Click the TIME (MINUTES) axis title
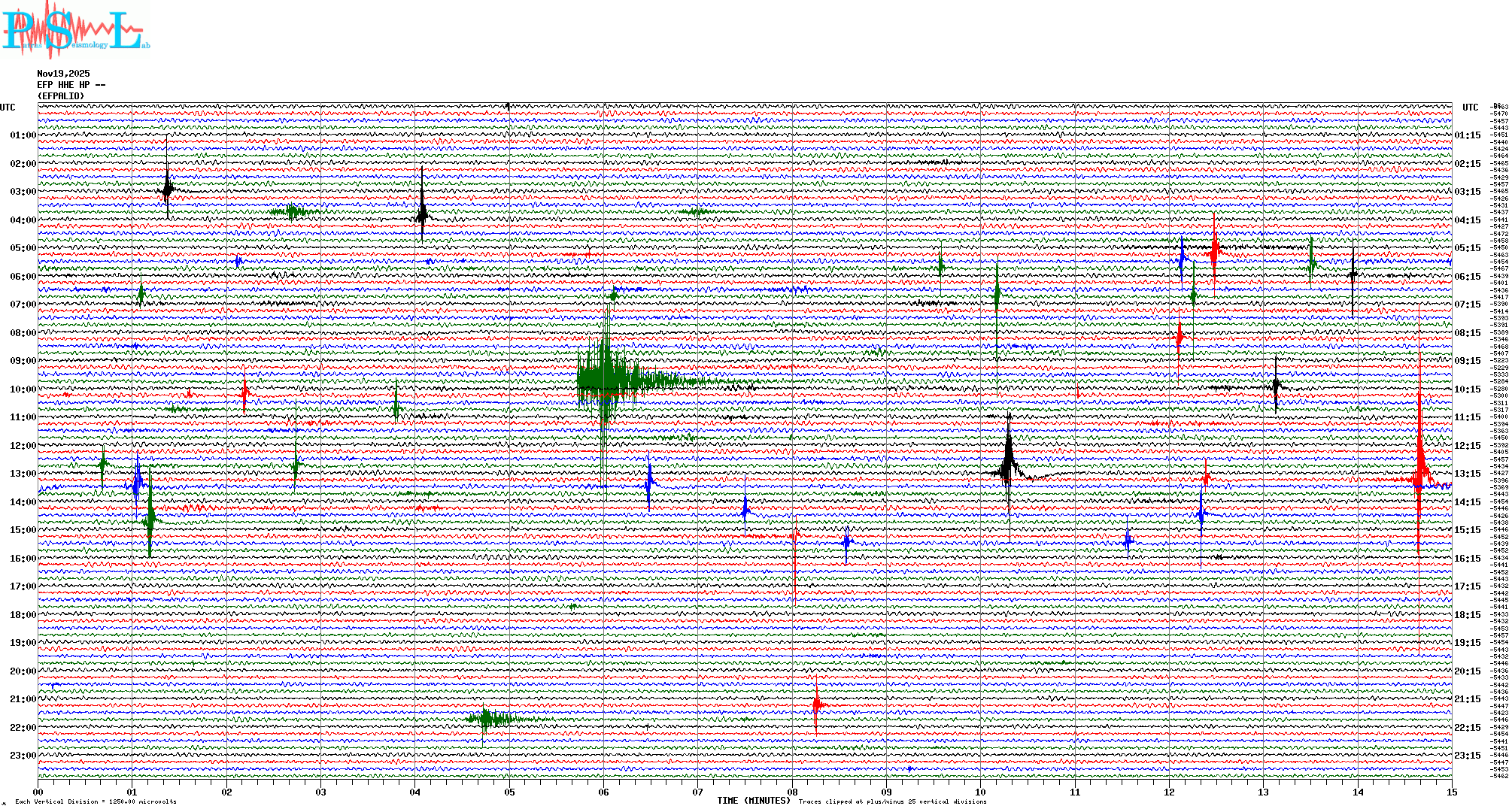The height and width of the screenshot is (812, 1512). (x=753, y=801)
